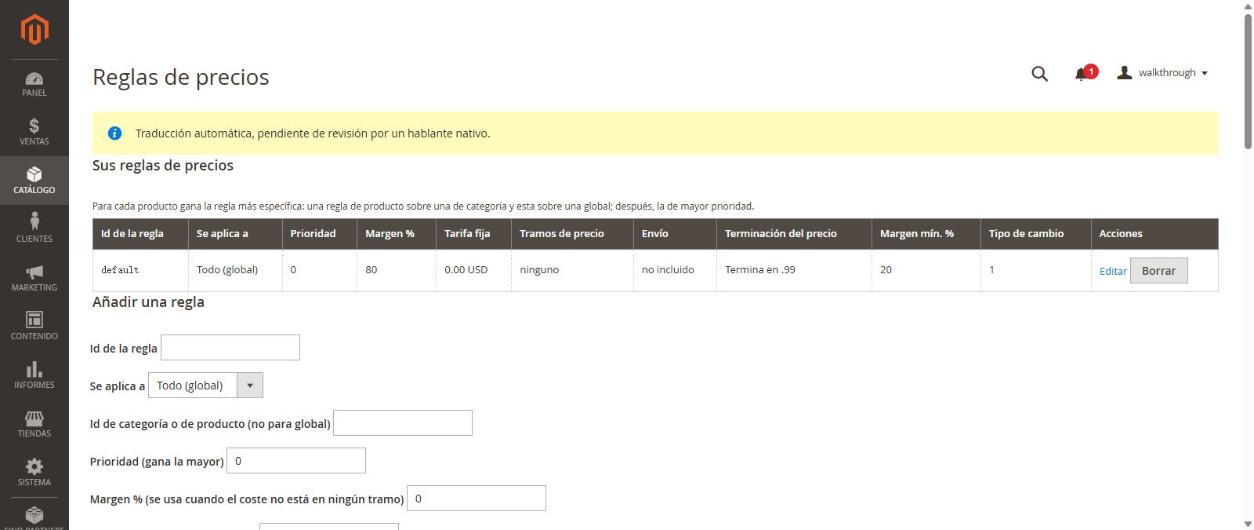Click the 'Margen %' column header
Image resolution: width=1254 pixels, height=530 pixels.
click(395, 234)
